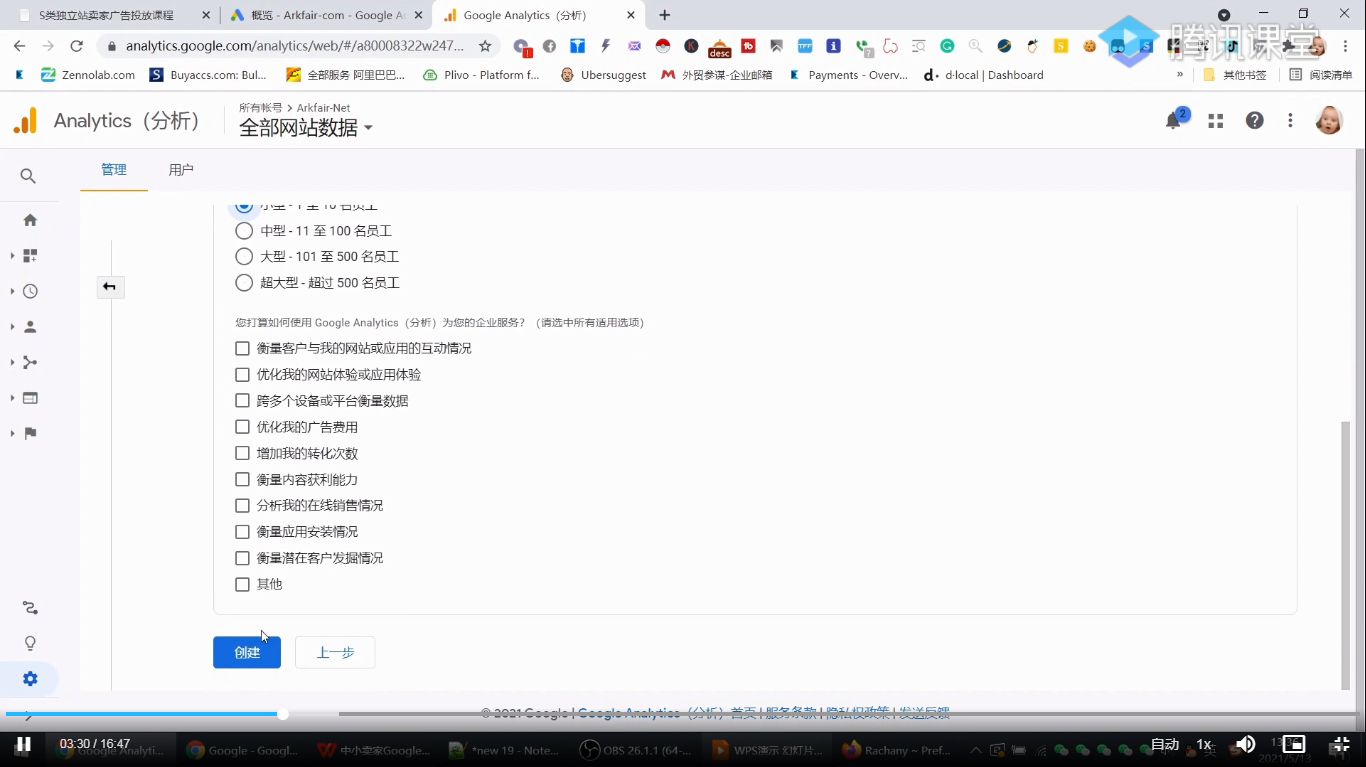This screenshot has width=1366, height=767.
Task: Open the Acquisition reports icon in sidebar
Action: pos(30,361)
